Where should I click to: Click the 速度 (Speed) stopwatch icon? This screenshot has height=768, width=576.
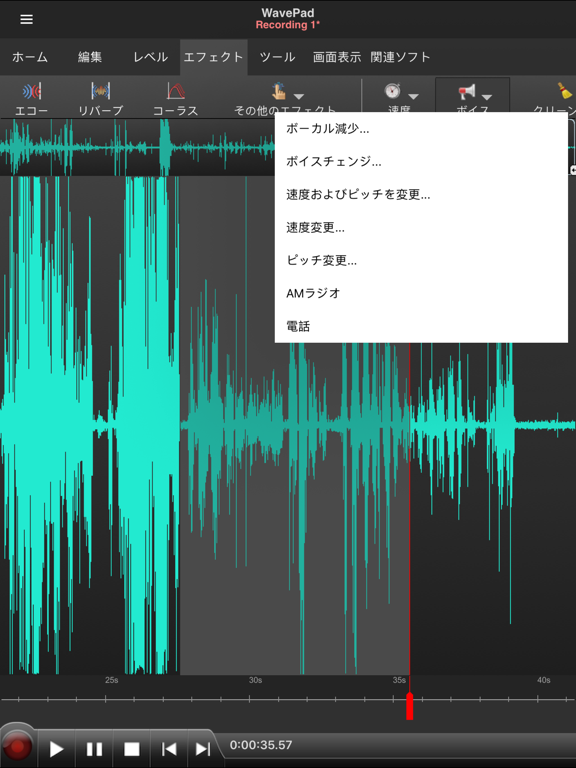click(392, 91)
